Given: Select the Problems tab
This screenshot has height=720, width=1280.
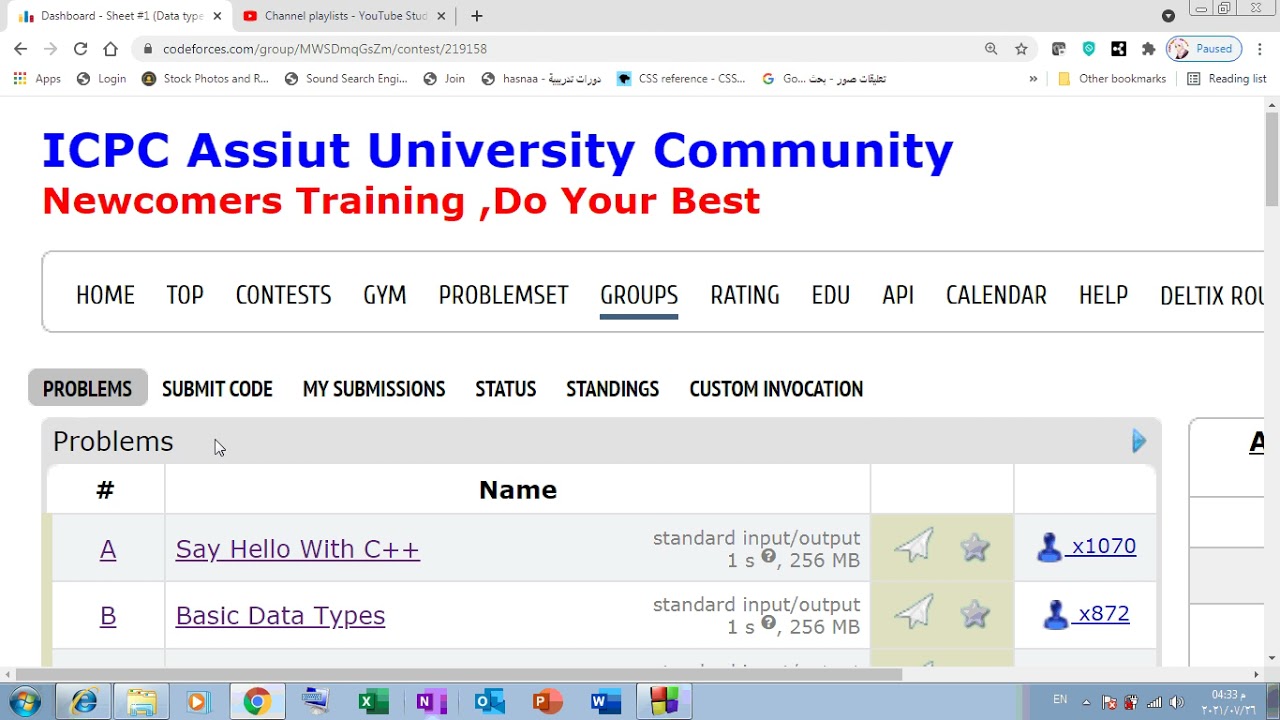Looking at the screenshot, I should point(87,389).
